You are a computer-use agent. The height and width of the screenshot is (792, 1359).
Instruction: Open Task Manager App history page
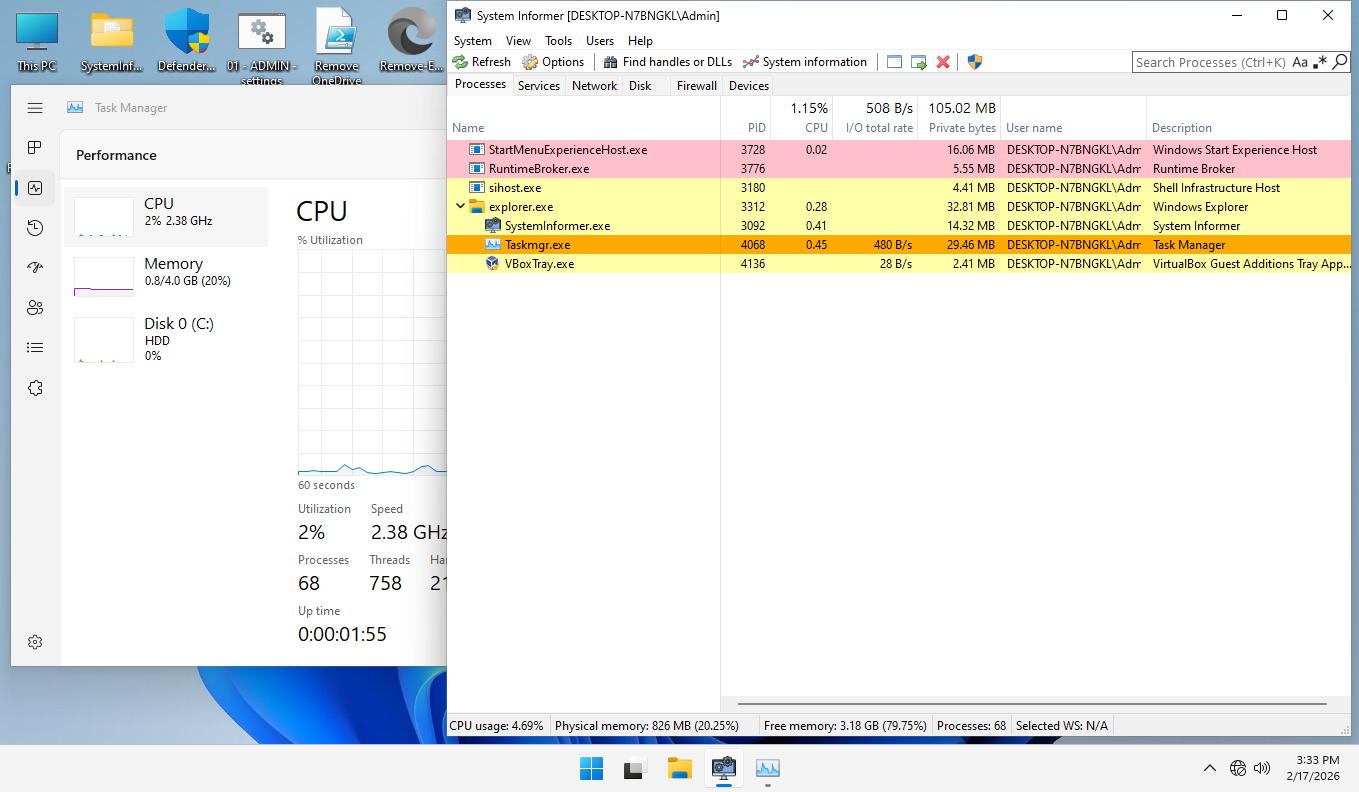pos(35,228)
